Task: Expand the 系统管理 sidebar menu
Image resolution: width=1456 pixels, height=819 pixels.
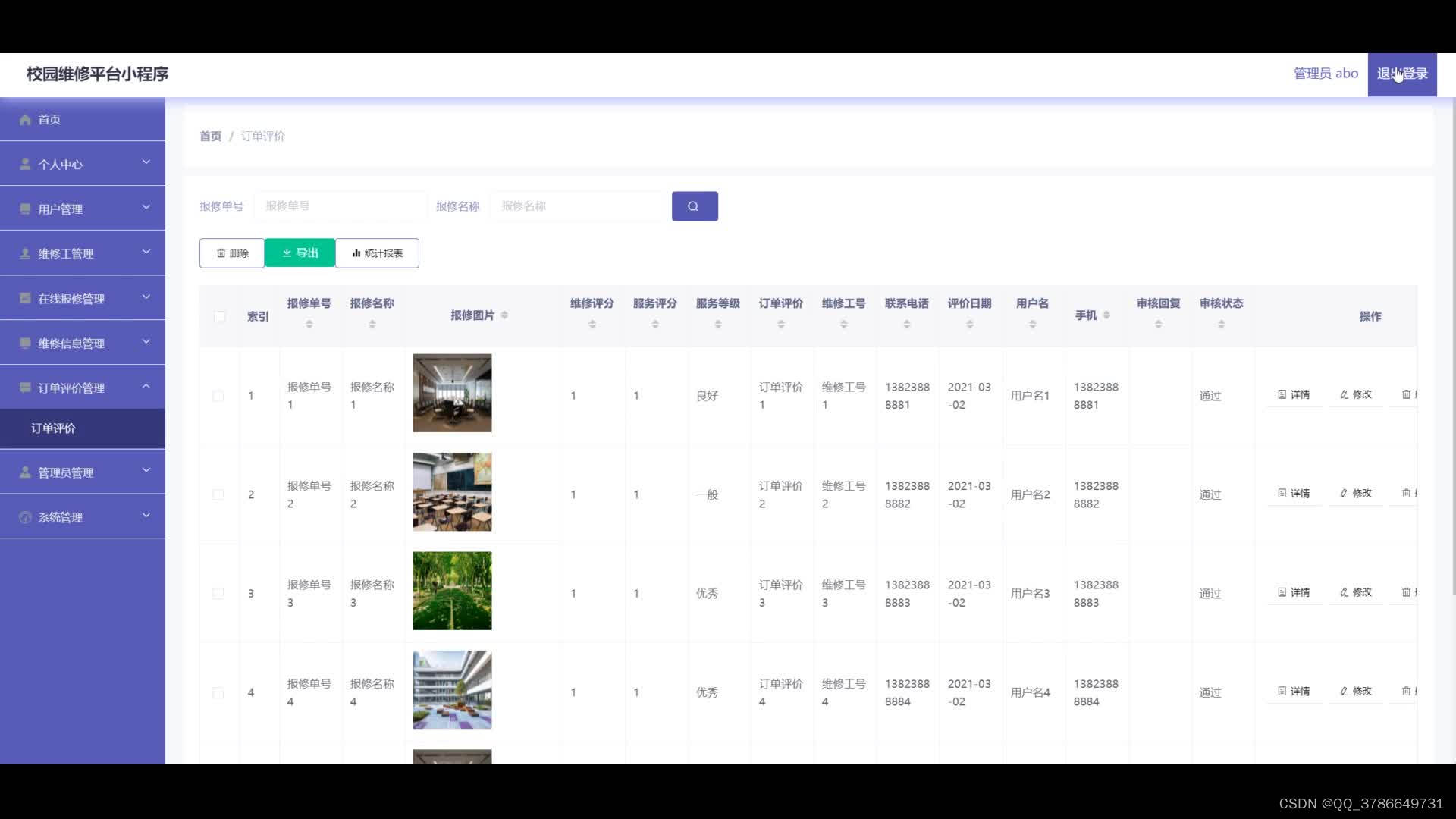Action: (83, 517)
